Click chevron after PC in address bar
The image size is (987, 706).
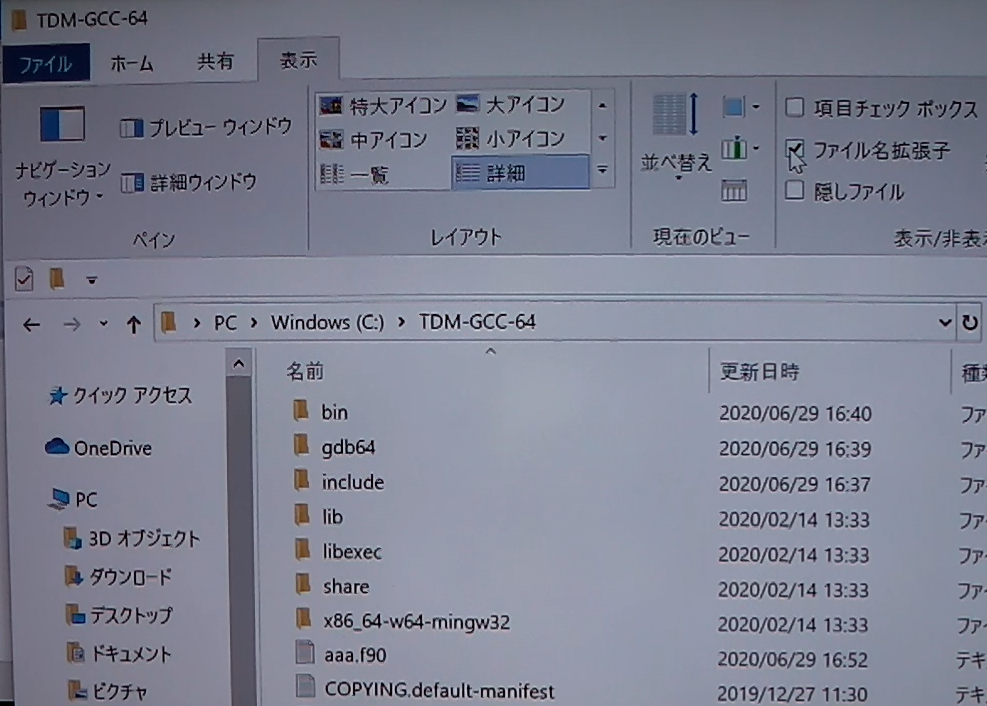click(254, 323)
